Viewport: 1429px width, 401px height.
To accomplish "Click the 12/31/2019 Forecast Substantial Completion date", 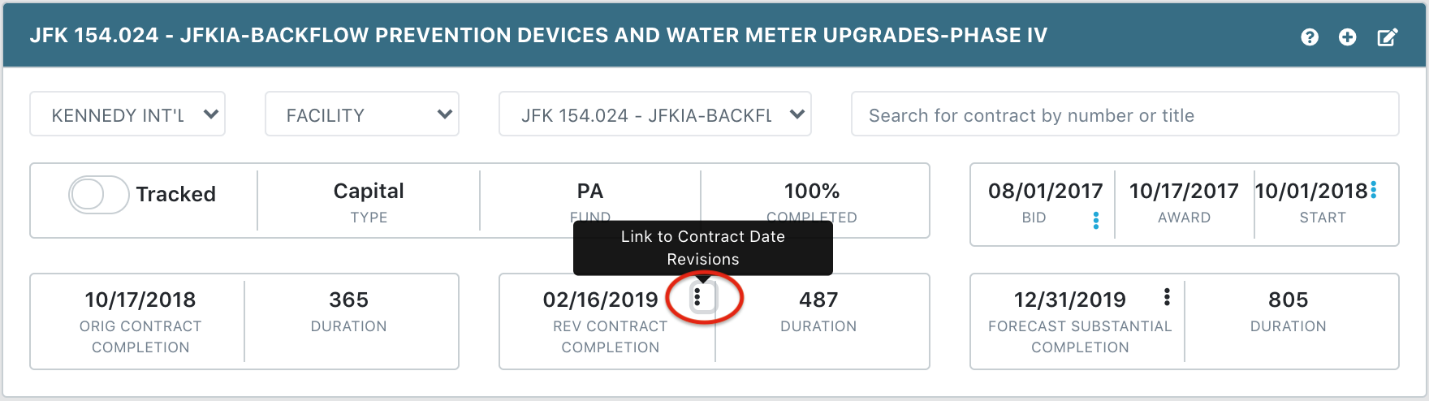I will point(1070,299).
